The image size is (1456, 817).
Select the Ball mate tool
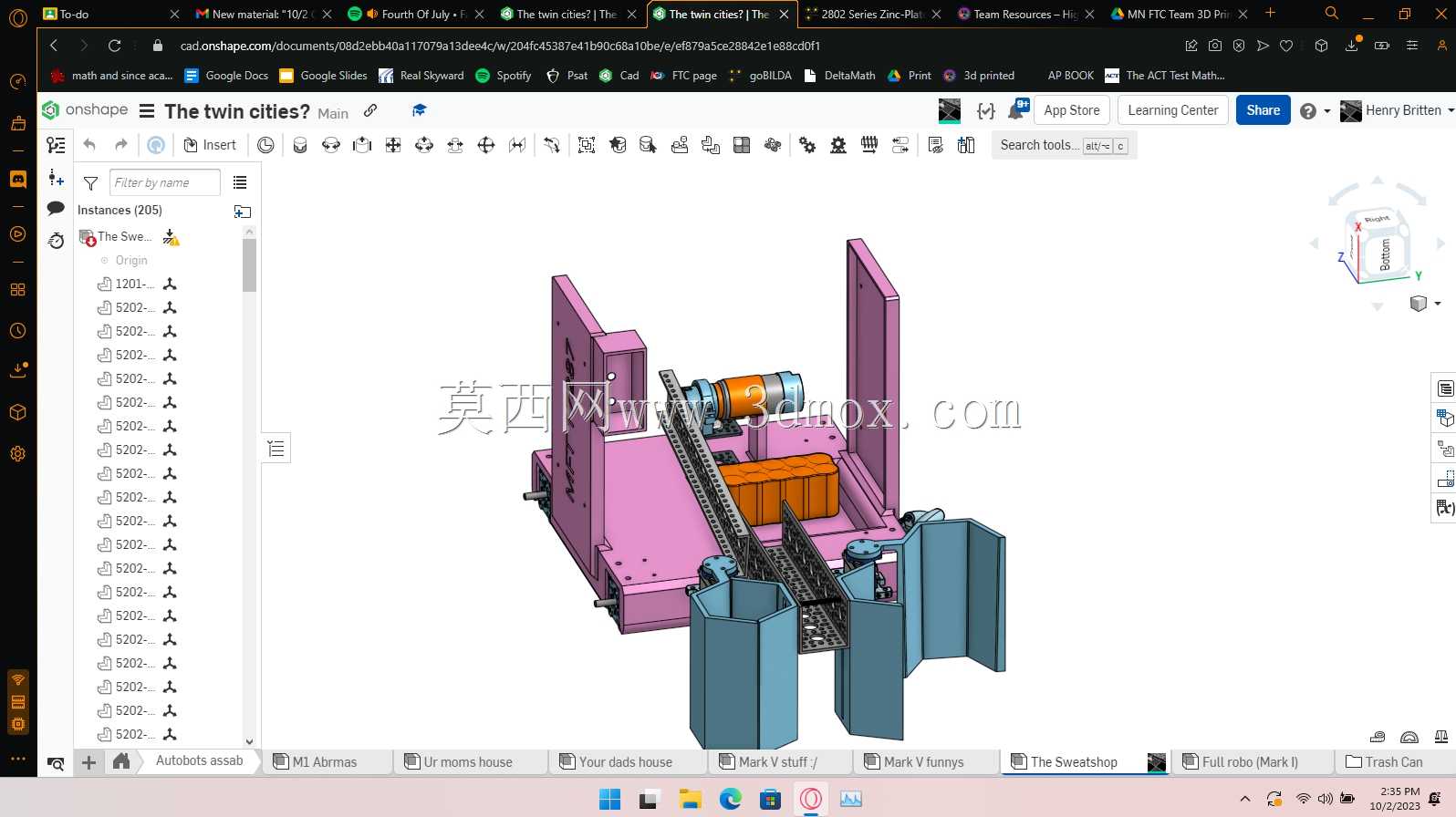tap(486, 145)
